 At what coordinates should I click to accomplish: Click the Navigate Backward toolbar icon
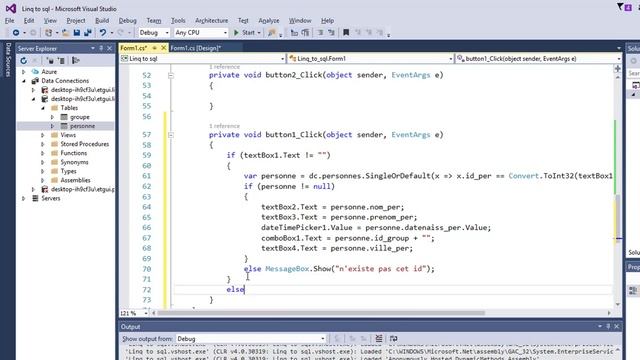tap(16, 33)
